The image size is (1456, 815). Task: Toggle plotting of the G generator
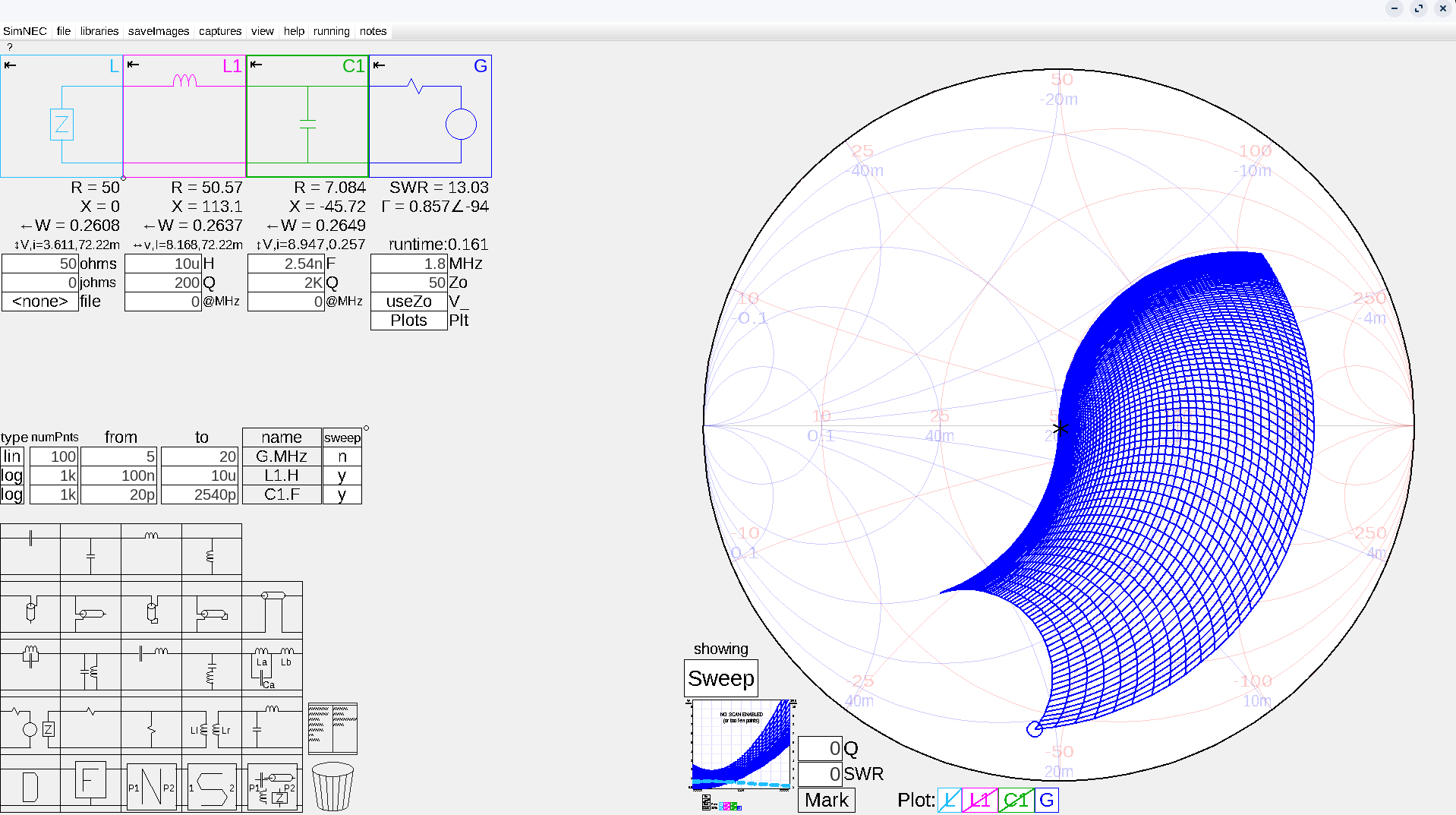(1047, 800)
